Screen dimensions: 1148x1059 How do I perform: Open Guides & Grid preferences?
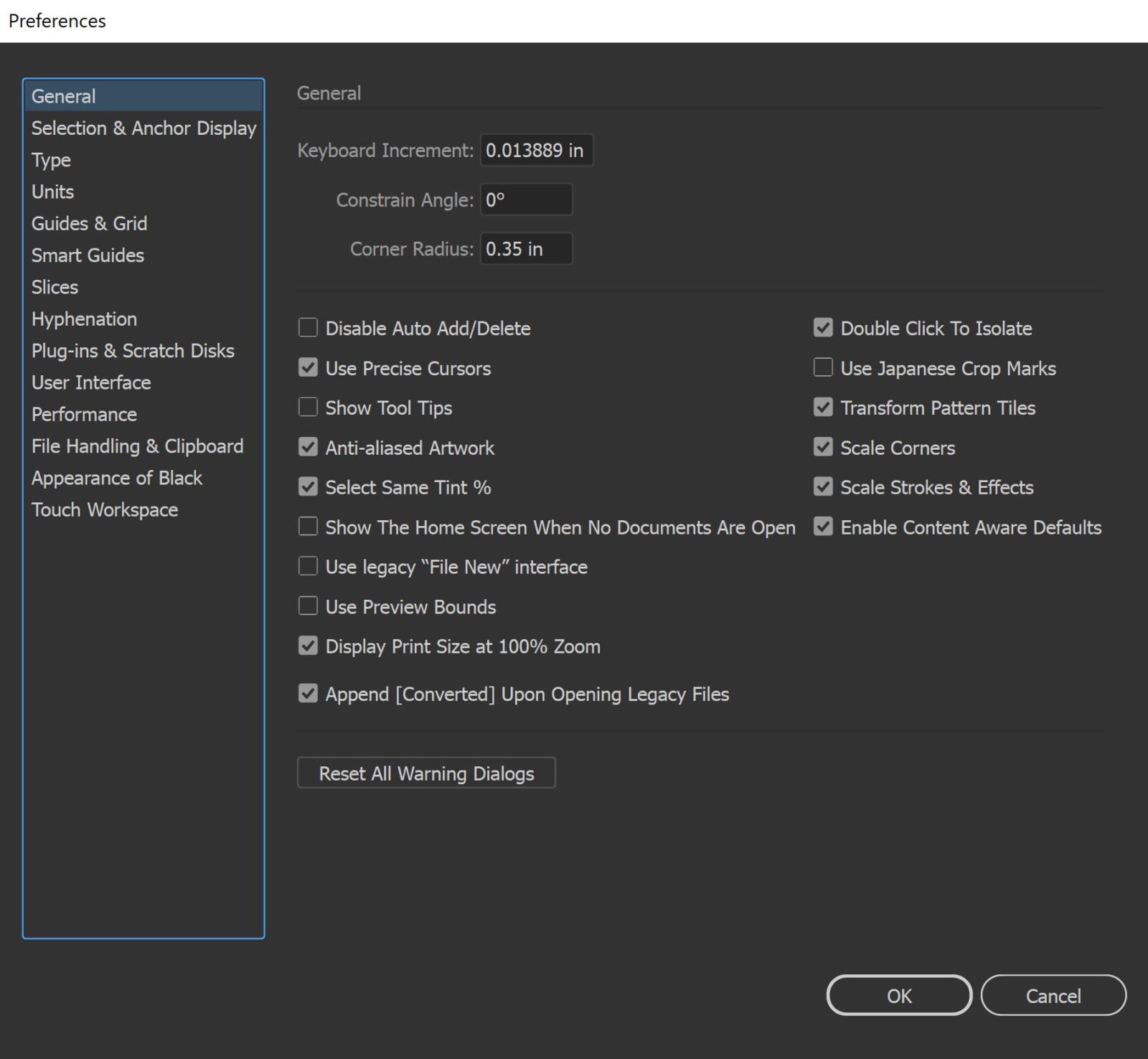click(x=143, y=223)
